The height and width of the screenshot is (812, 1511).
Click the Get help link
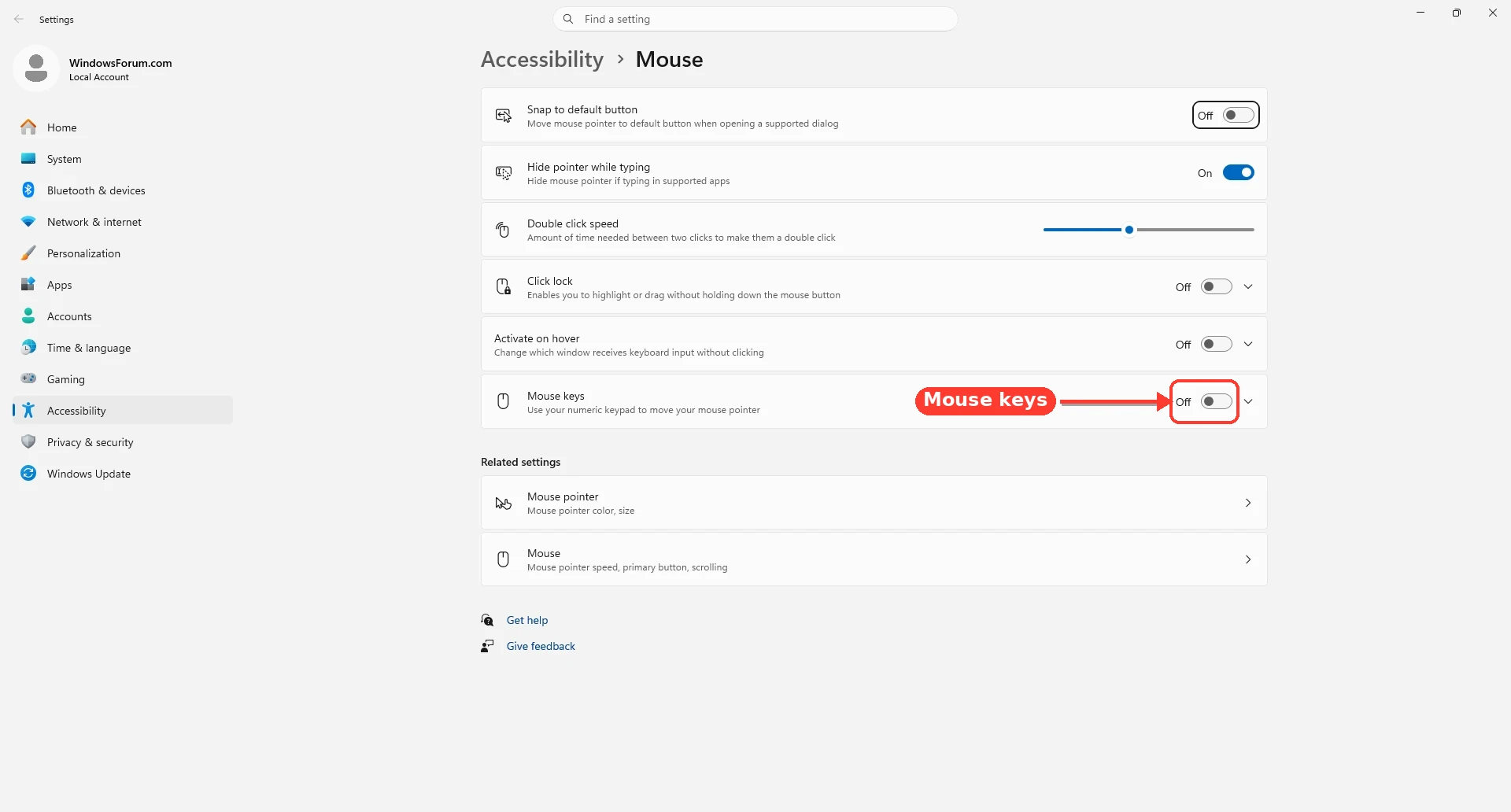pos(527,620)
